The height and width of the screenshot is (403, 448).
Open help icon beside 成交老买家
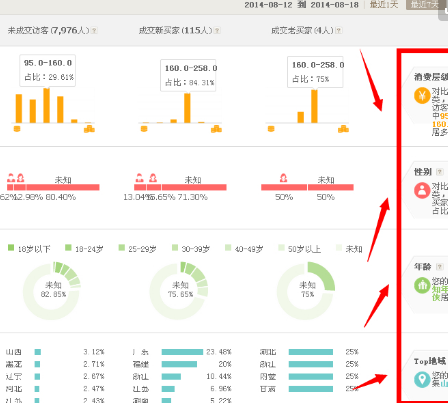(338, 31)
